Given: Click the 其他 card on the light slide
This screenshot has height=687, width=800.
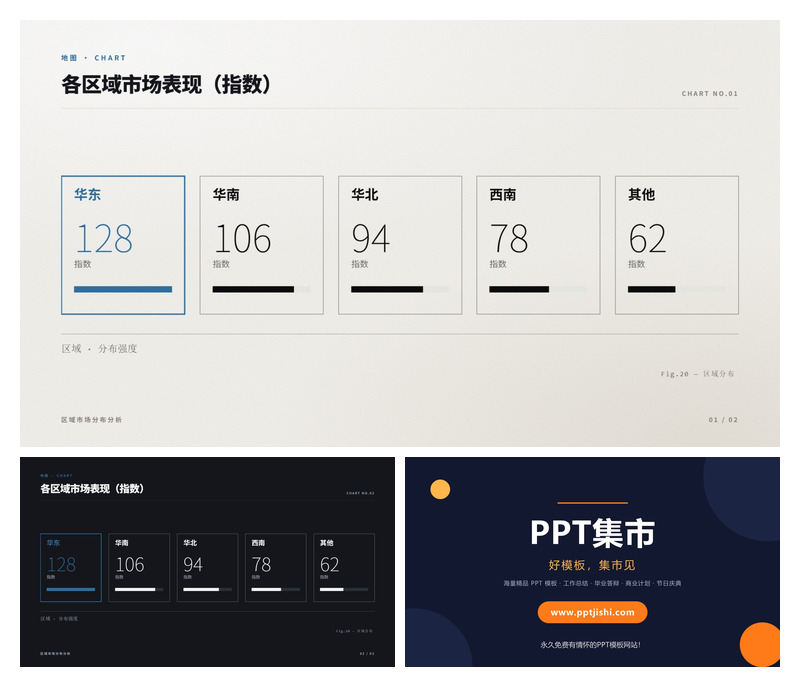Looking at the screenshot, I should (677, 245).
